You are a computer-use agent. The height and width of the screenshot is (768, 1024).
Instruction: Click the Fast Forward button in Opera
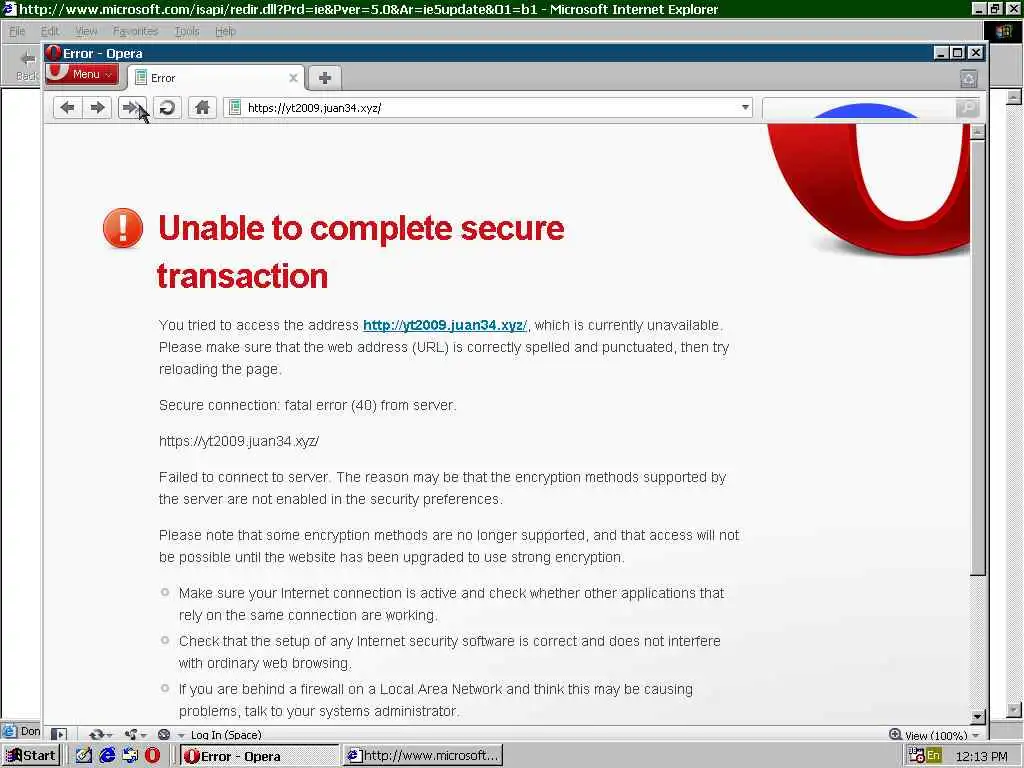tap(133, 108)
